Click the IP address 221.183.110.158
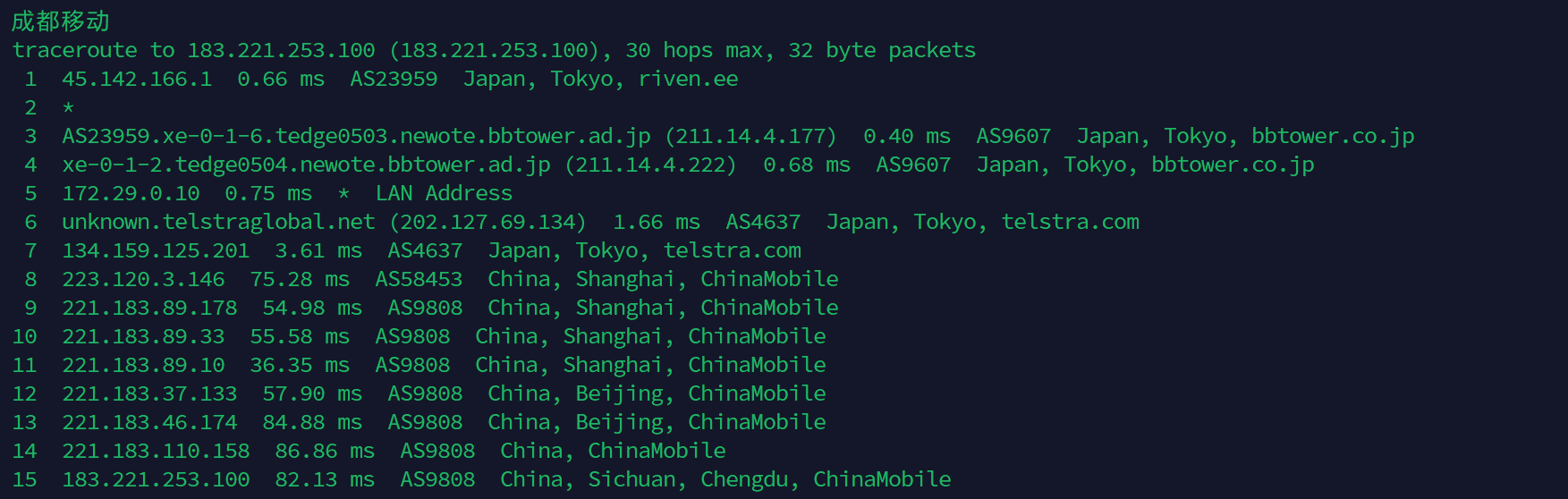The image size is (1568, 499). 156,451
